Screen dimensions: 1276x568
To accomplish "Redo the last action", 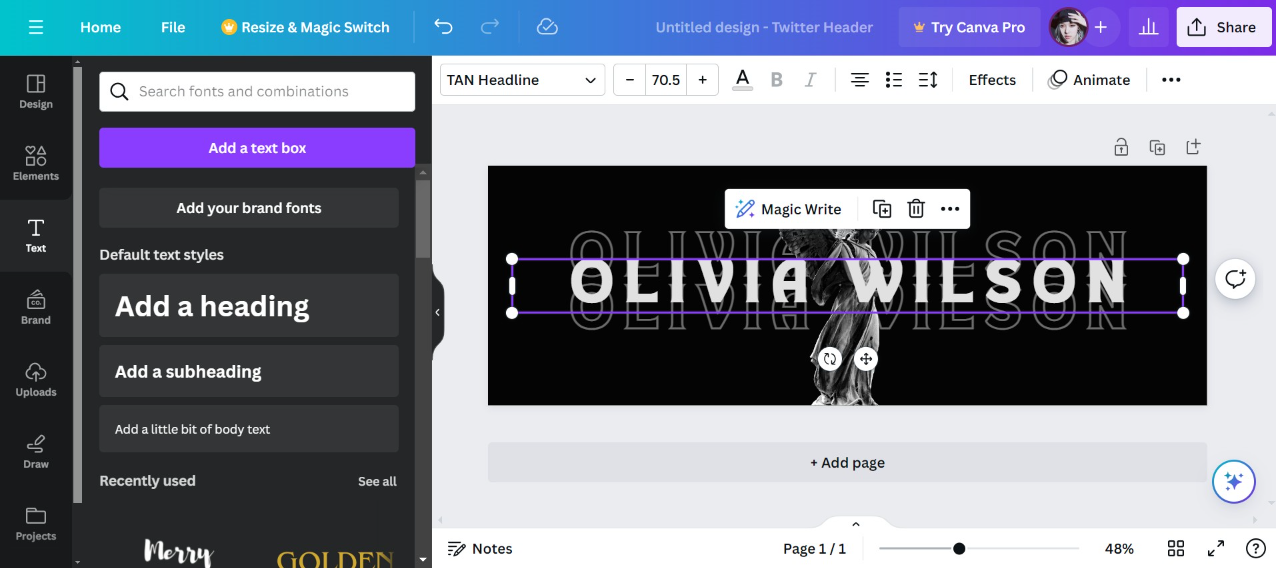I will (x=490, y=27).
